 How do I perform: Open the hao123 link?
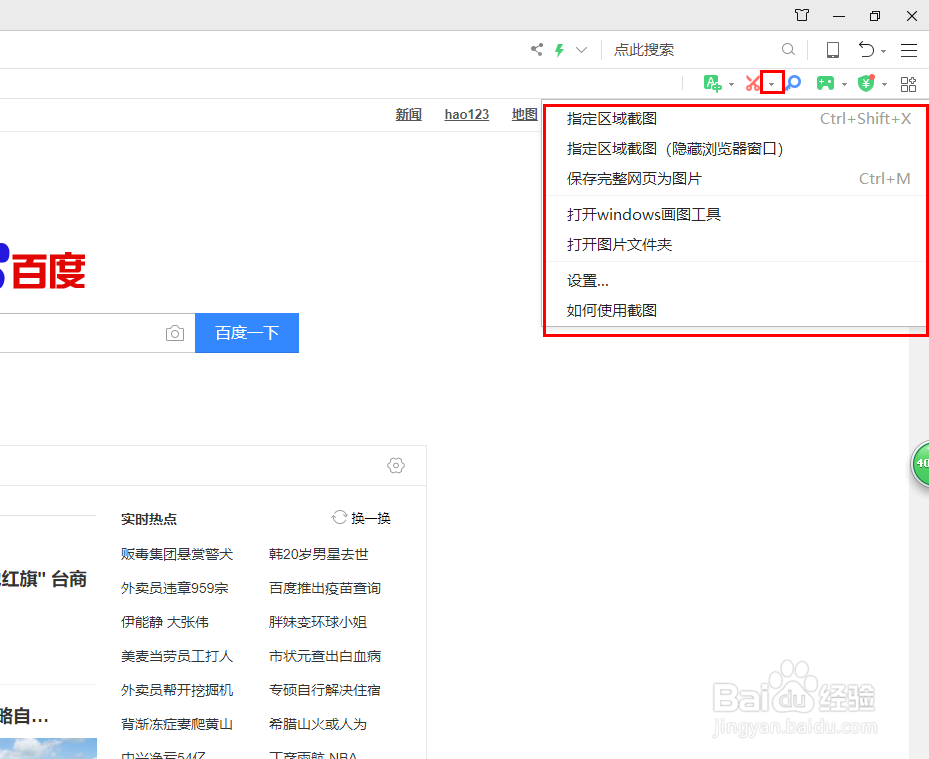point(466,114)
